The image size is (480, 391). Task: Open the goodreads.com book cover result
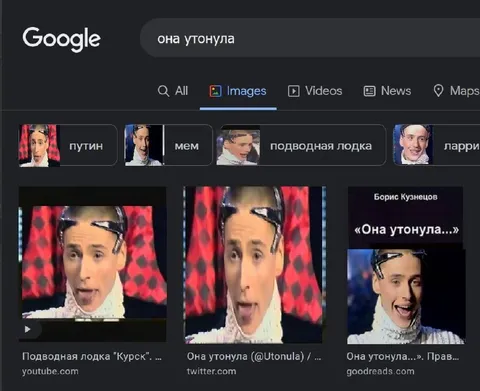406,266
